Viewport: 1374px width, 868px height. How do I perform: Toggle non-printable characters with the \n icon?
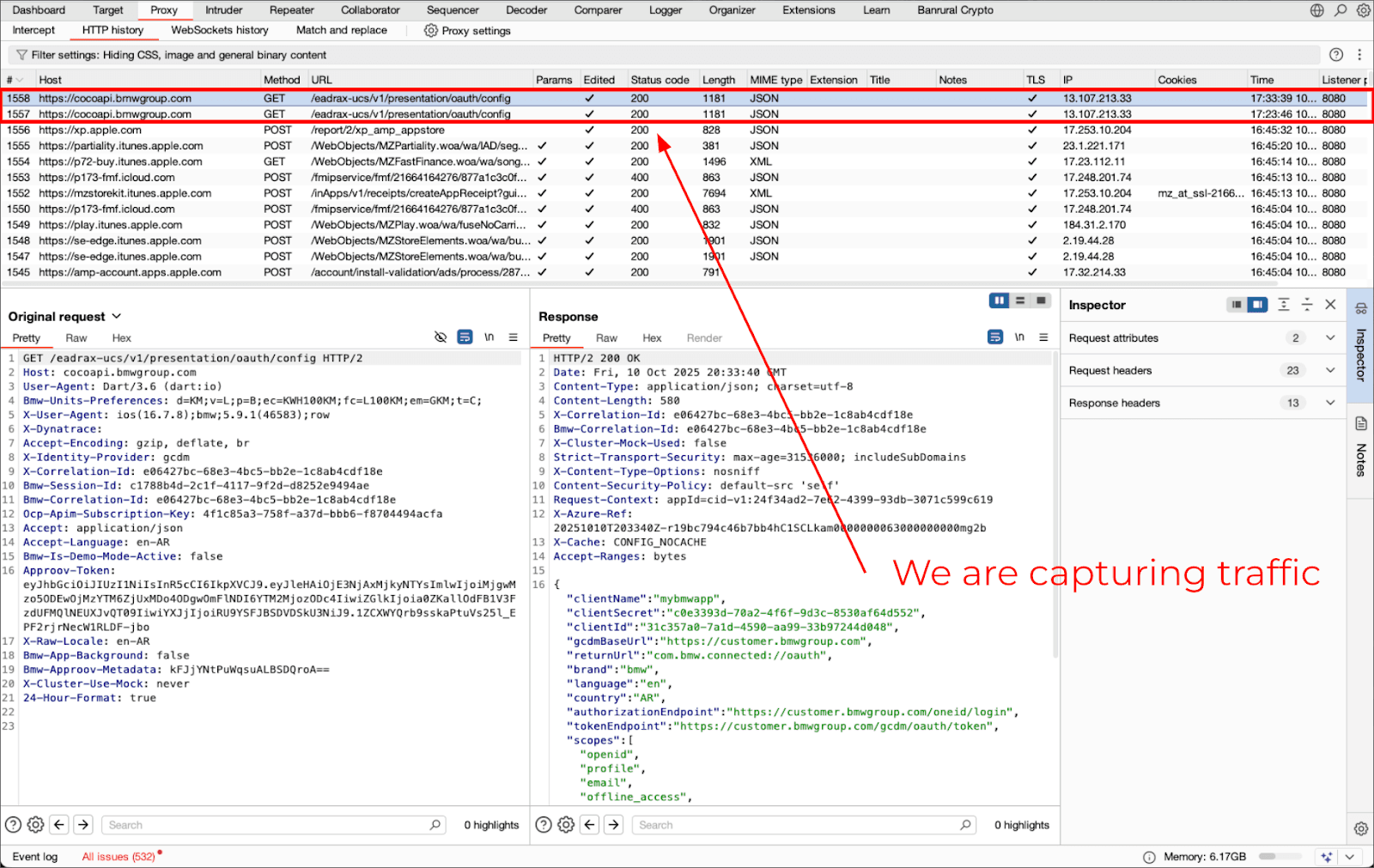489,337
